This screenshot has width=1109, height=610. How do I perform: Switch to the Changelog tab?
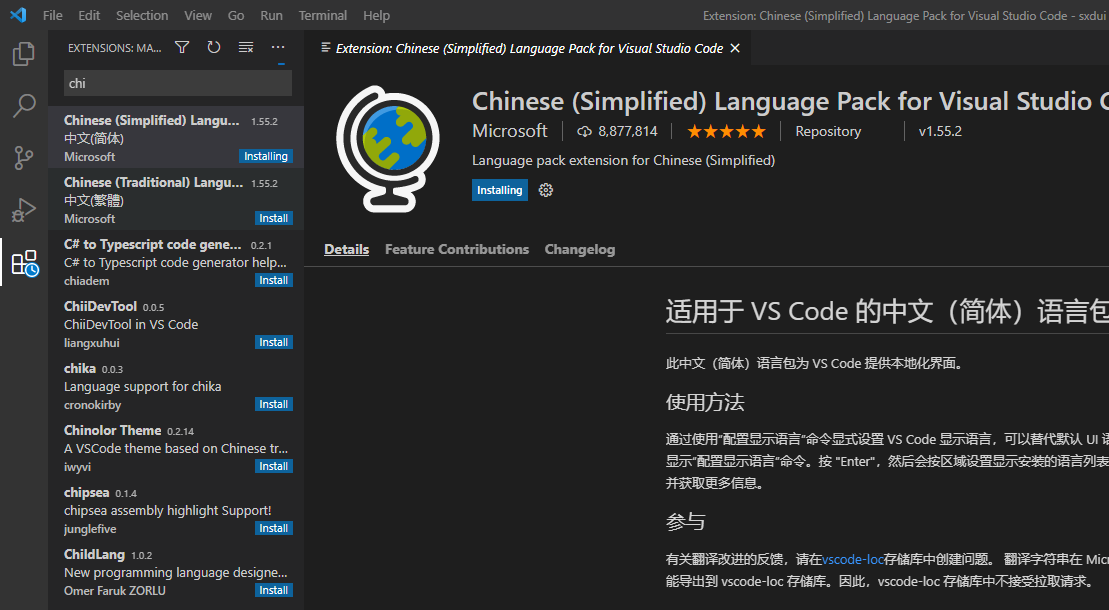point(580,249)
